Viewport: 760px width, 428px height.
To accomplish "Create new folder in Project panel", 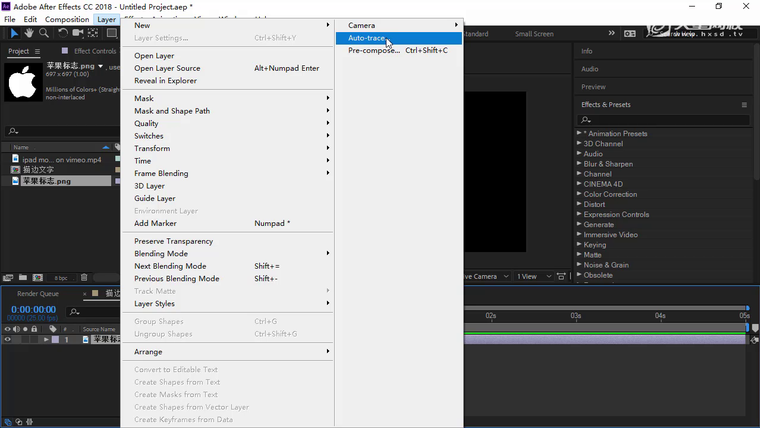I will coord(22,277).
